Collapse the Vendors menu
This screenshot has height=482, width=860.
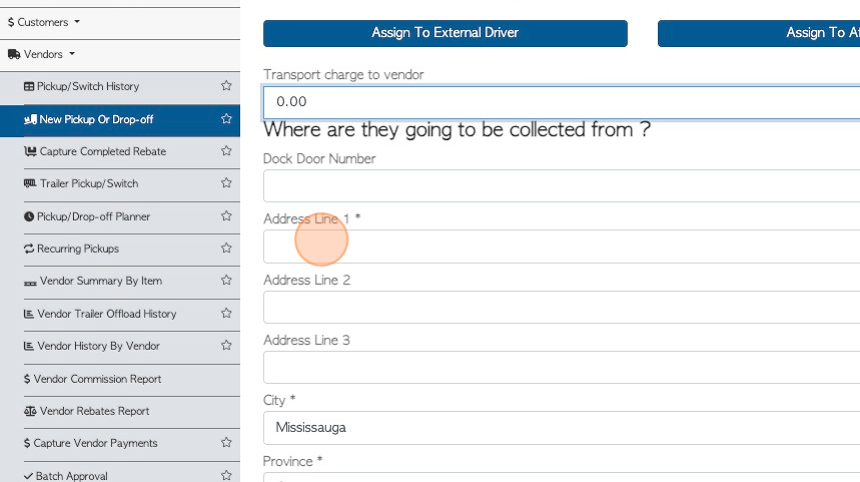(42, 54)
